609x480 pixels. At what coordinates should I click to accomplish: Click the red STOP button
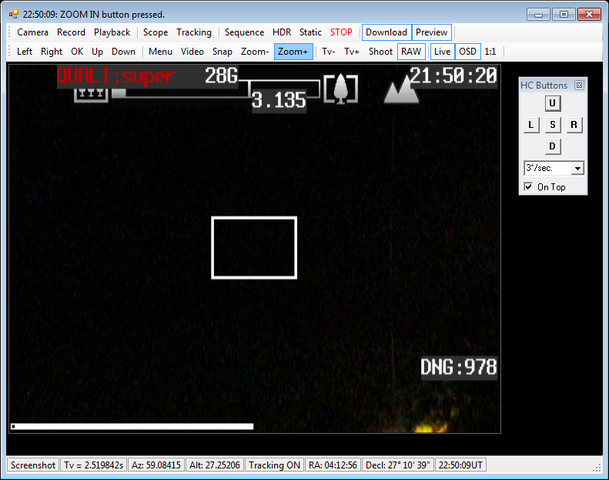point(341,32)
